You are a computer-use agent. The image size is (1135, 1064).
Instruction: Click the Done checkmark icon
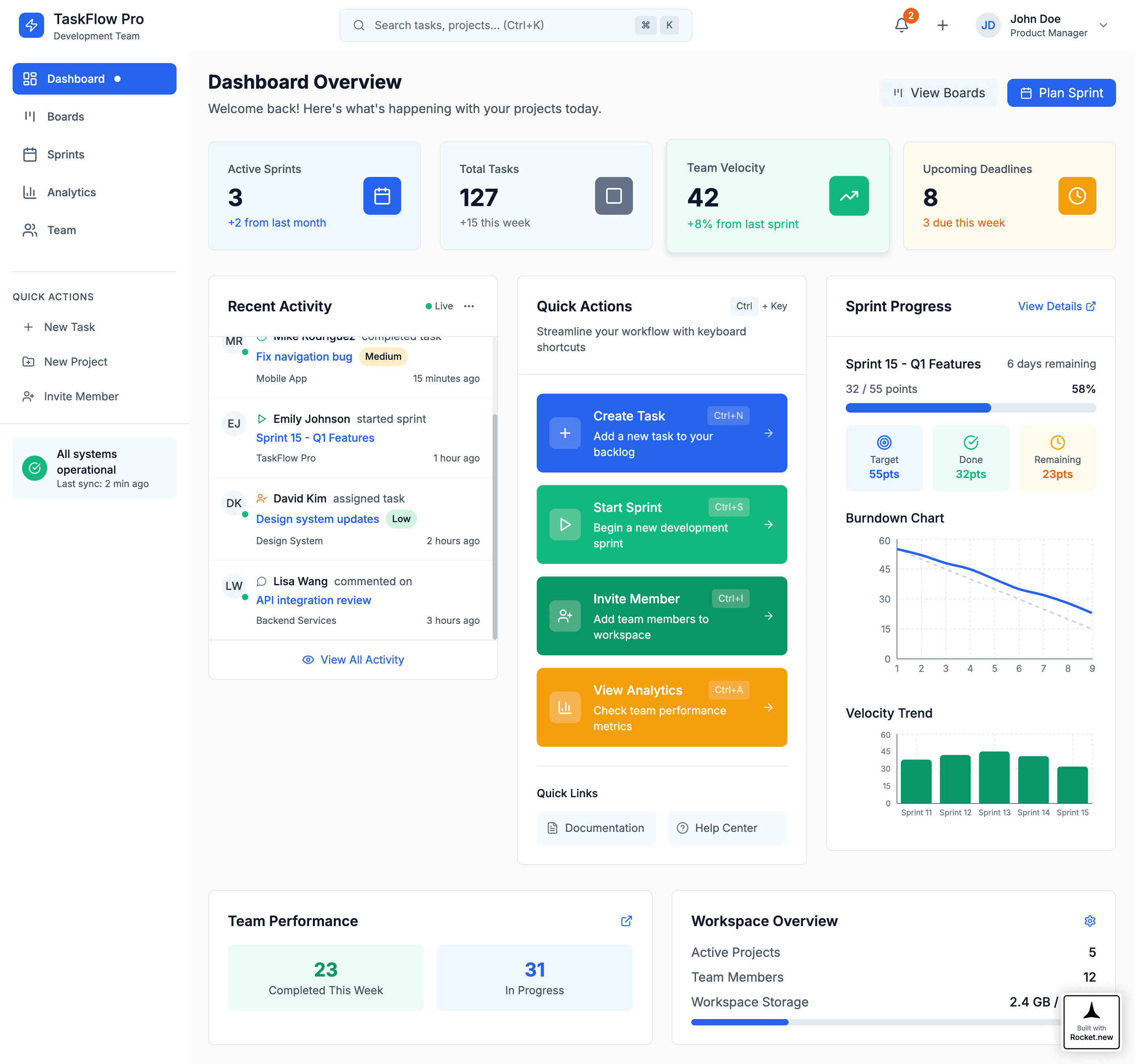tap(971, 443)
